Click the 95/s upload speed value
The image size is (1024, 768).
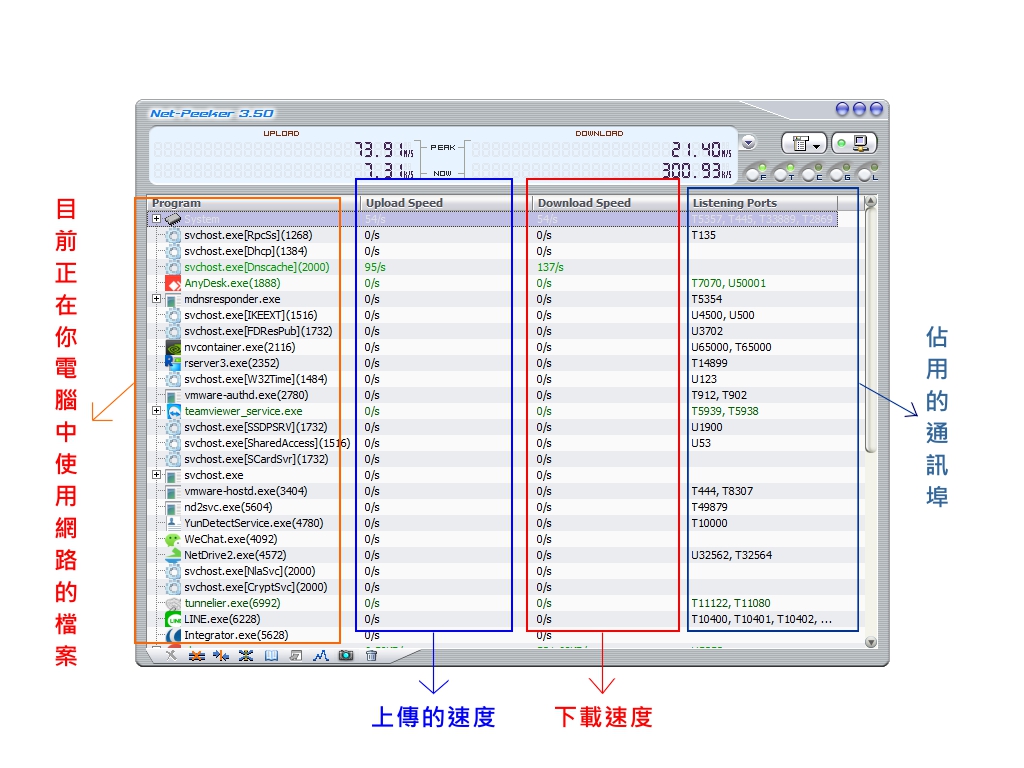click(375, 267)
